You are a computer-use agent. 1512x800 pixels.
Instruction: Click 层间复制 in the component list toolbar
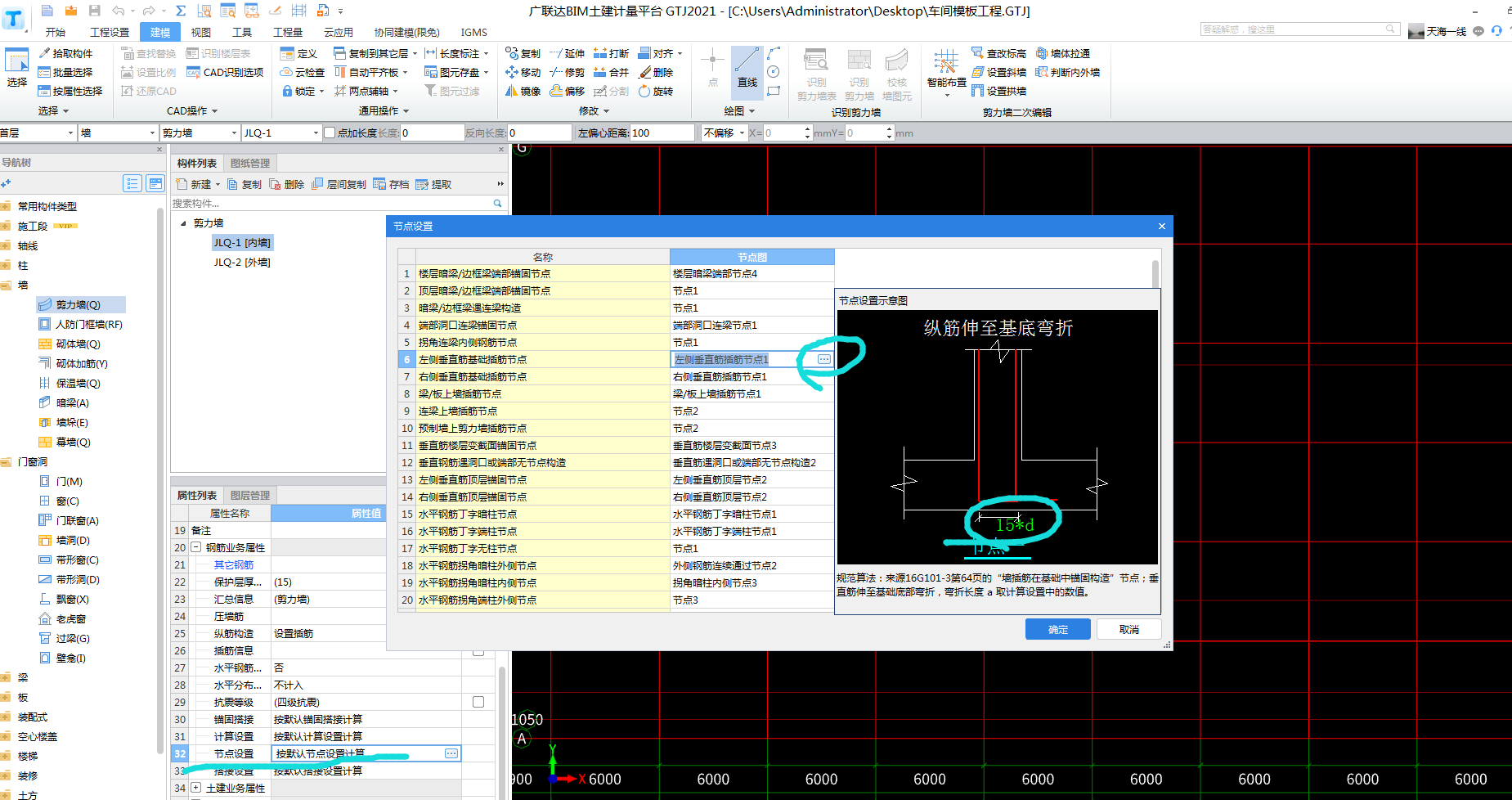pos(339,184)
